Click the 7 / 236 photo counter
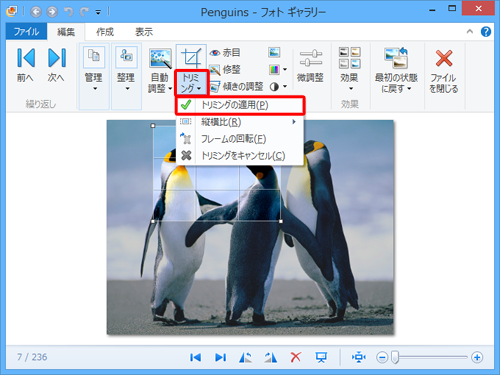The height and width of the screenshot is (375, 500). (32, 357)
